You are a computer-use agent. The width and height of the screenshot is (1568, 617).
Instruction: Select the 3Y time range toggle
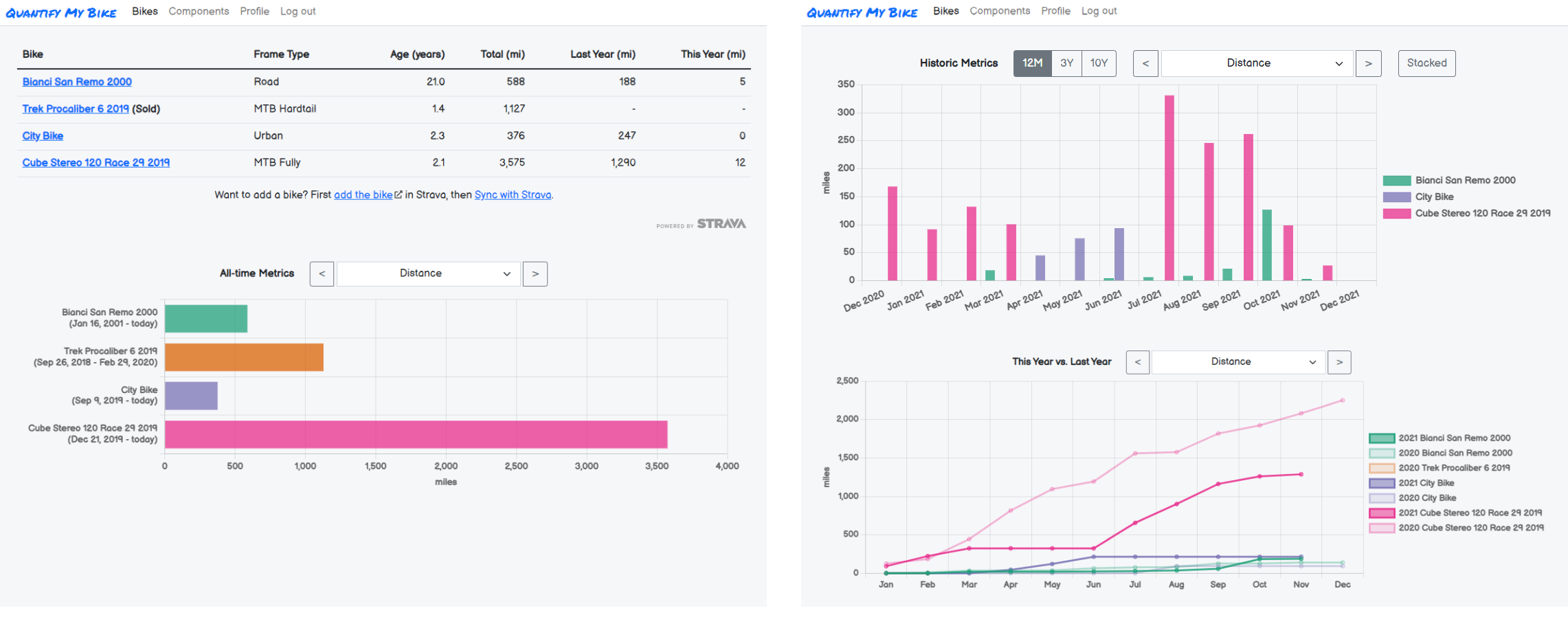pos(1066,63)
